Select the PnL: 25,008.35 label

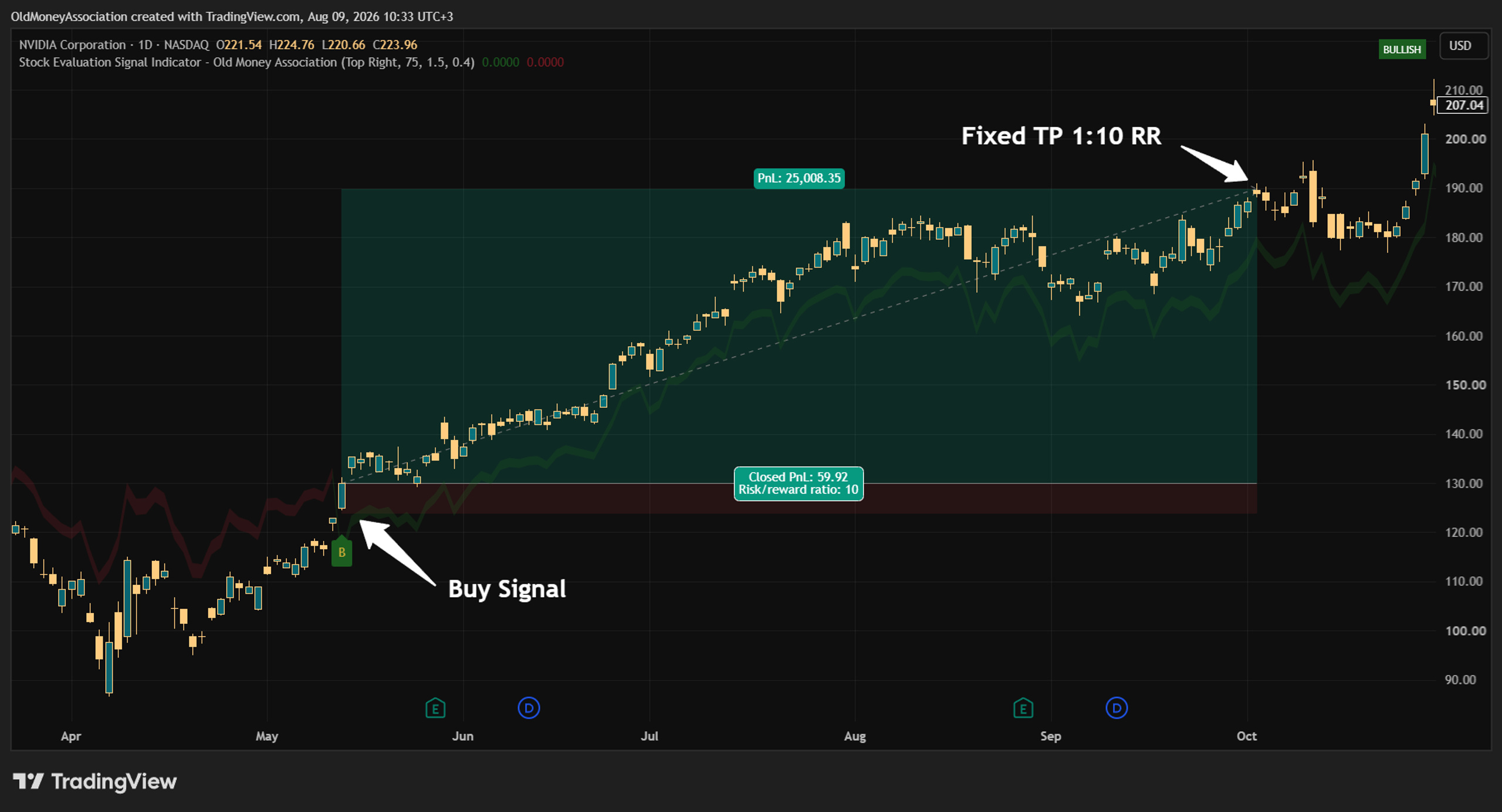[x=799, y=178]
